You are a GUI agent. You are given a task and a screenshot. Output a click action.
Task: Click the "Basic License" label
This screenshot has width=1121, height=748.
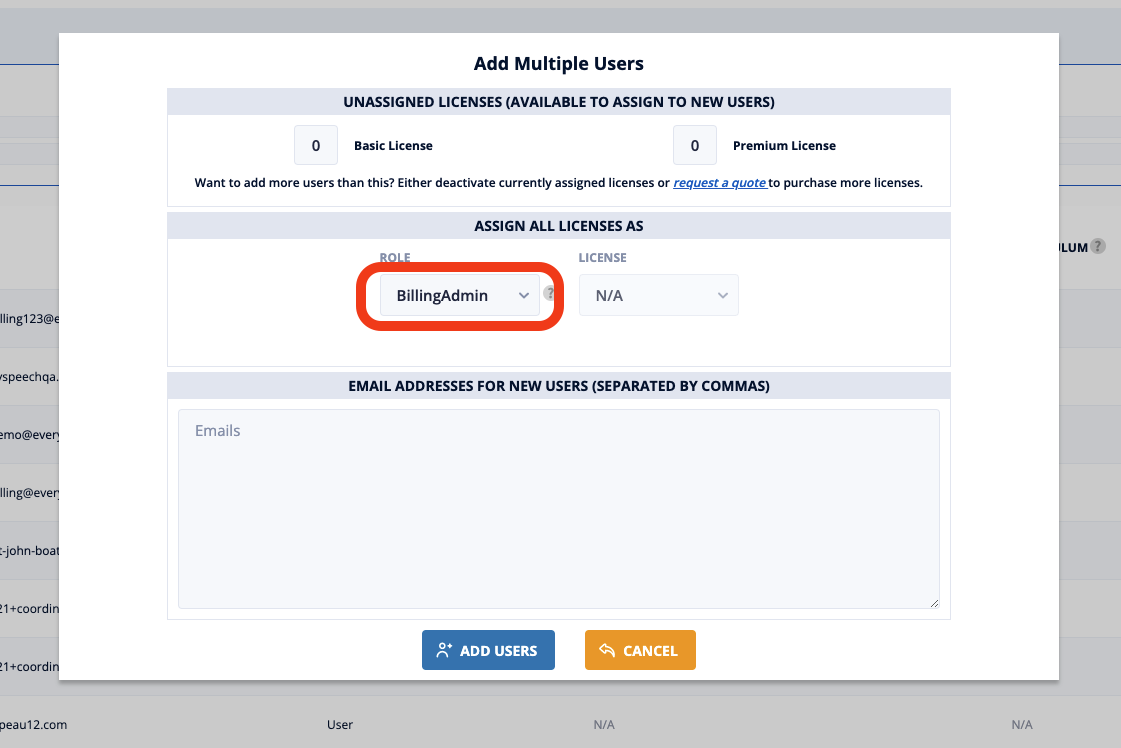[393, 146]
